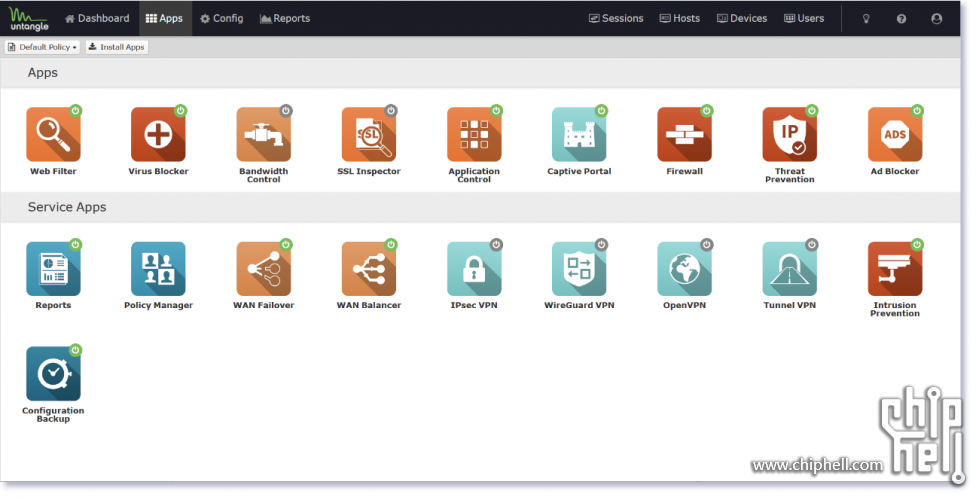
Task: Go to the Dashboard tab
Action: pos(97,19)
